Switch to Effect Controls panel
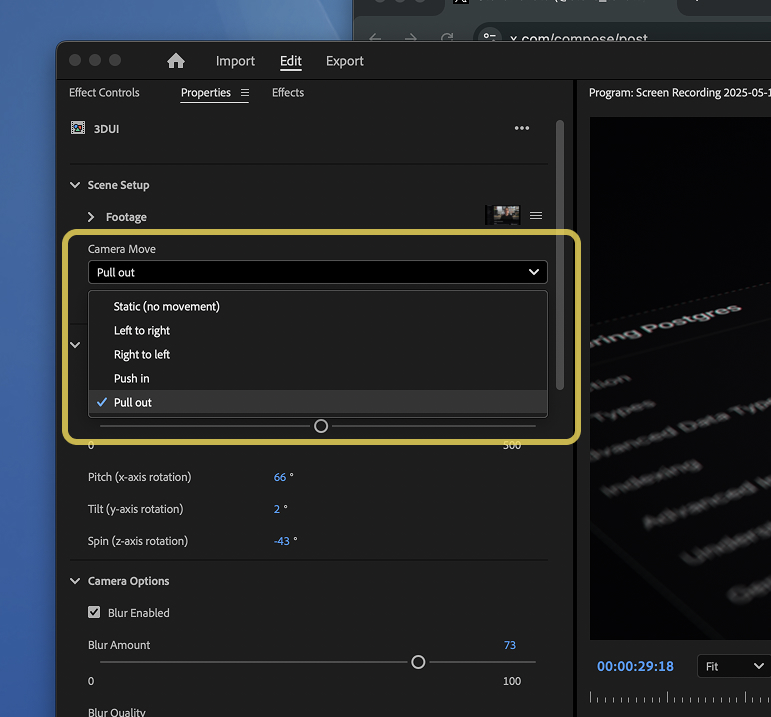Screen dimensions: 771x717 click(x=104, y=92)
